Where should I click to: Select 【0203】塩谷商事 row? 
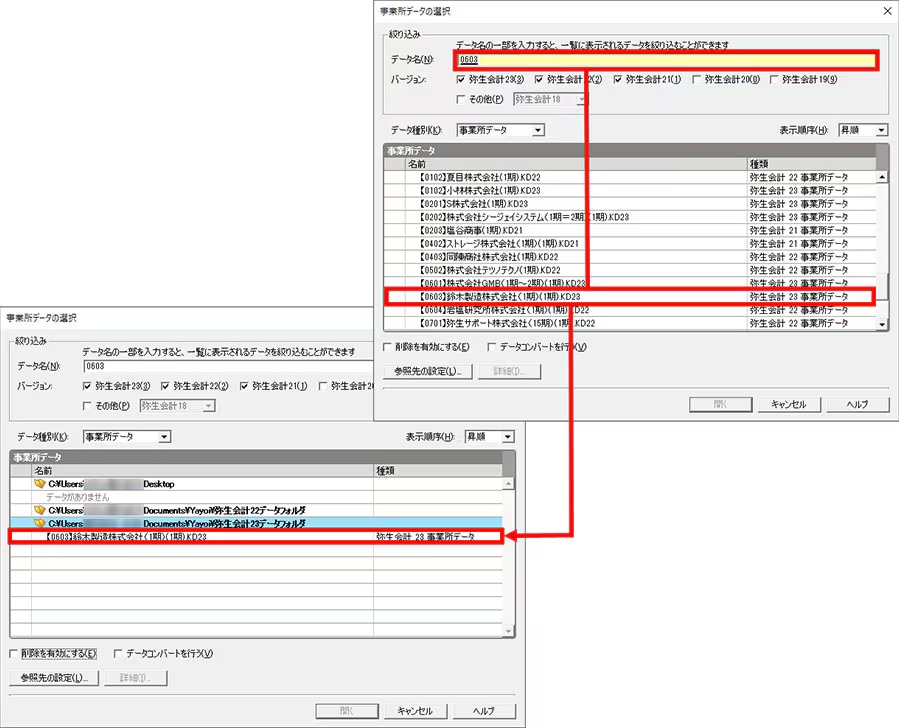pos(630,230)
